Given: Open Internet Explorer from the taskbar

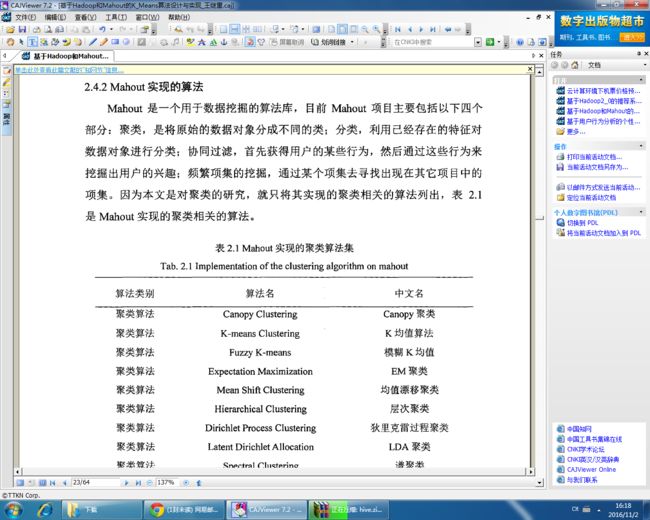Looking at the screenshot, I should [x=44, y=510].
